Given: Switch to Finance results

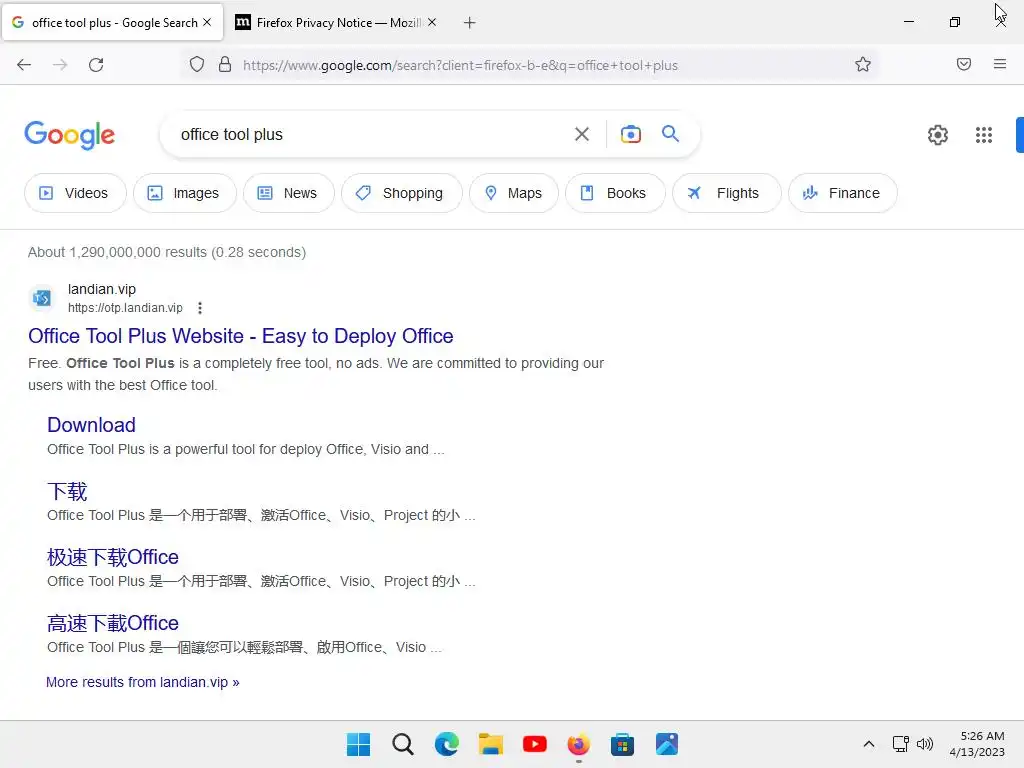Looking at the screenshot, I should click(x=843, y=193).
